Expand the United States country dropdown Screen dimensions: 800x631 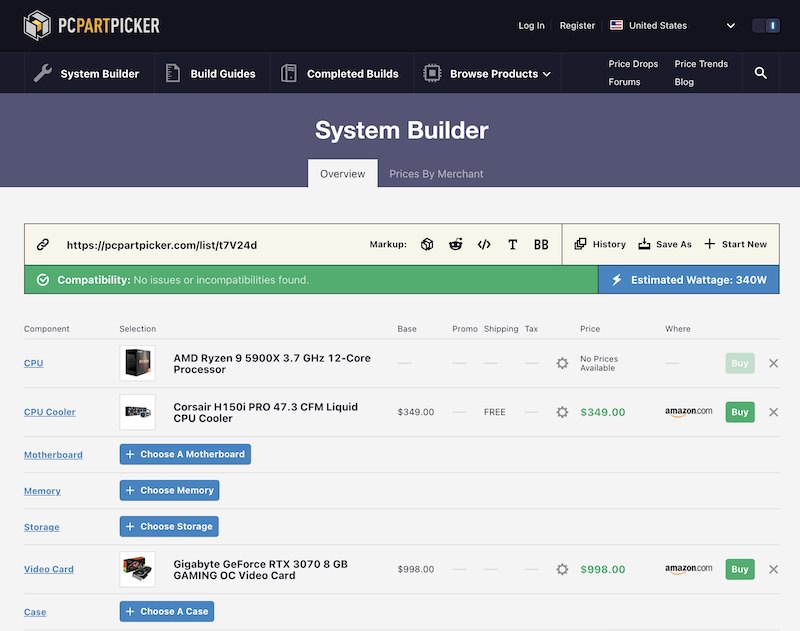(672, 25)
